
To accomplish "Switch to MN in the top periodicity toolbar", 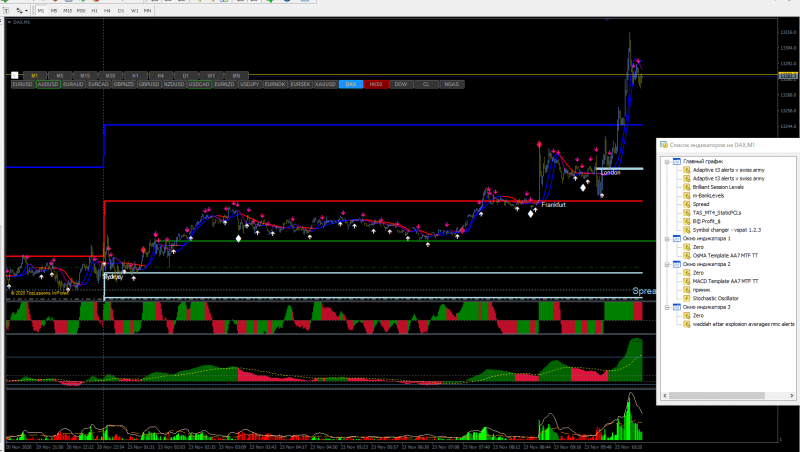I will click(147, 10).
